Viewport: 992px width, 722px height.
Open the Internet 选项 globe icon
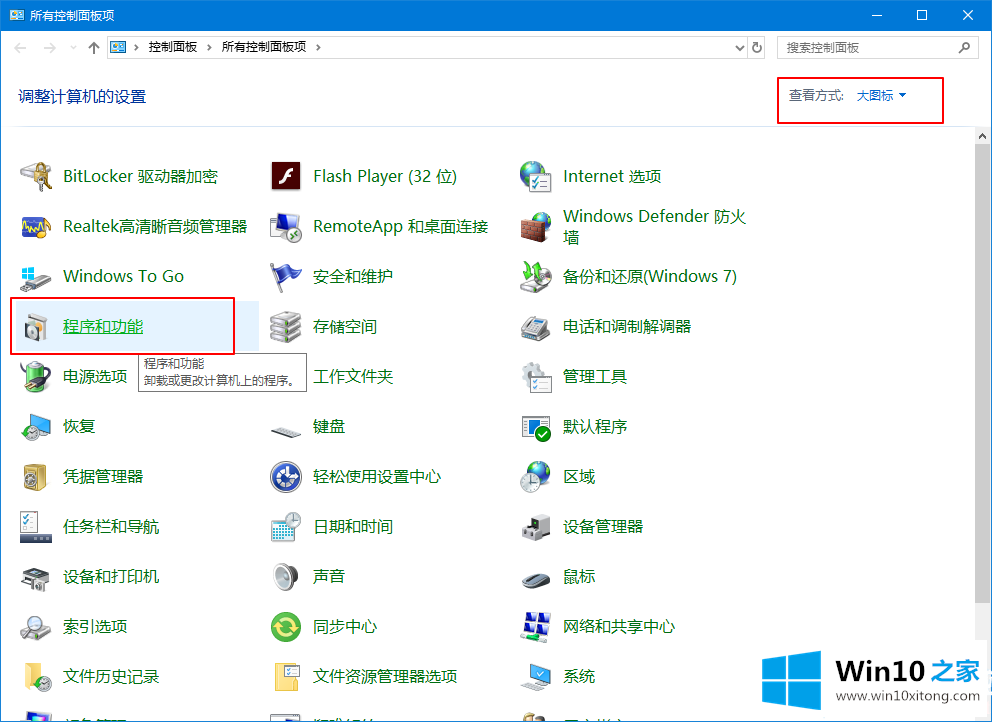click(536, 176)
